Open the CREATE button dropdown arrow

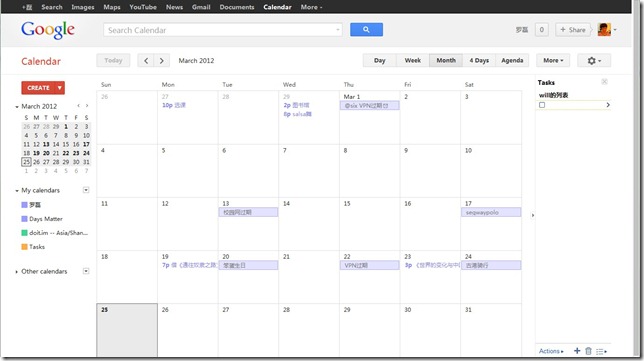(60, 88)
